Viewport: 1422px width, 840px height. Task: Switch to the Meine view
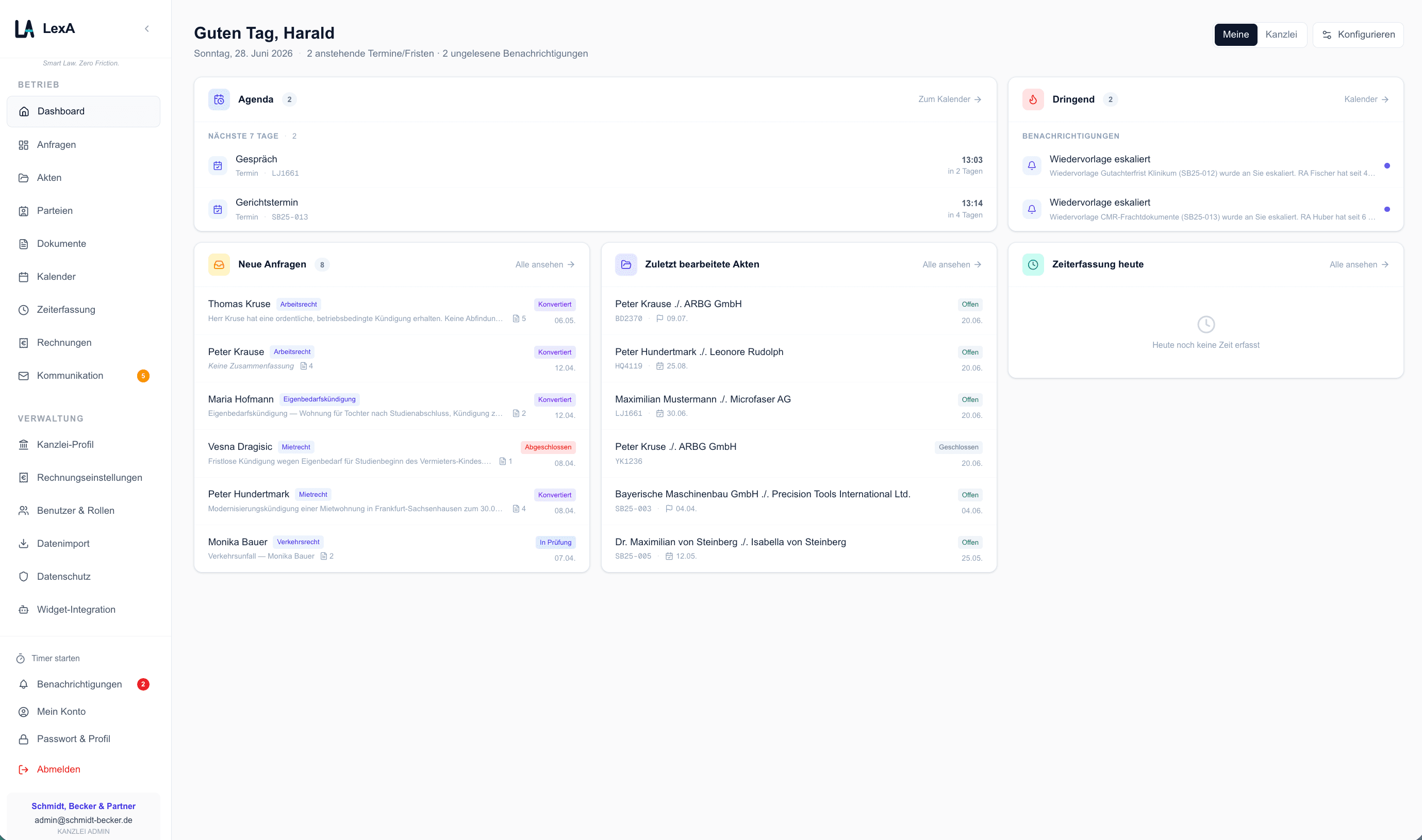click(x=1235, y=35)
